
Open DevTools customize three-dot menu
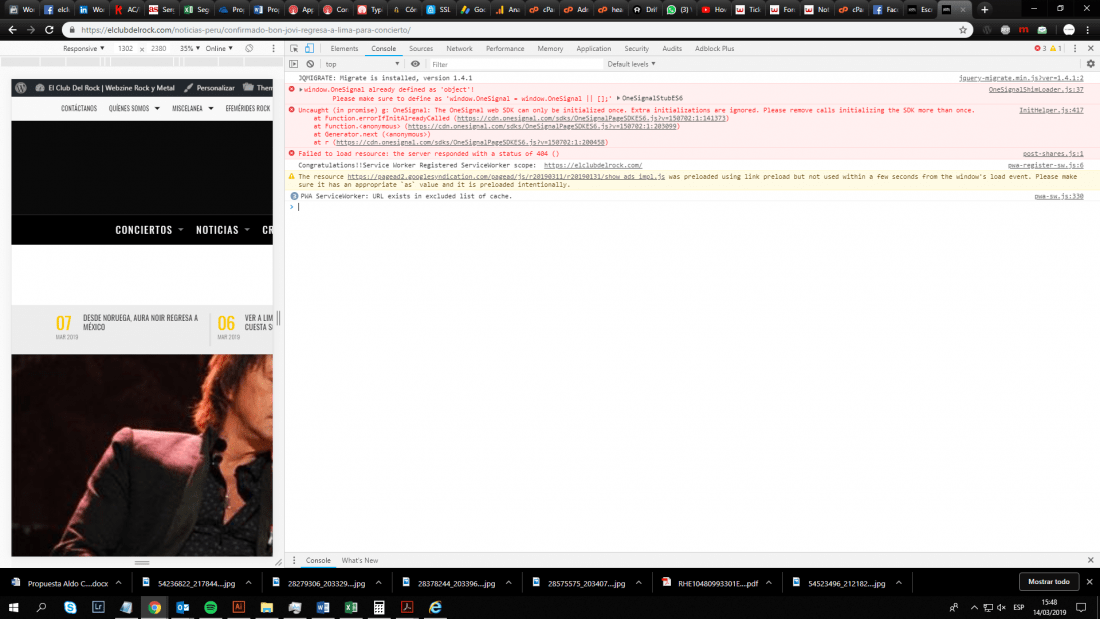pos(1075,48)
